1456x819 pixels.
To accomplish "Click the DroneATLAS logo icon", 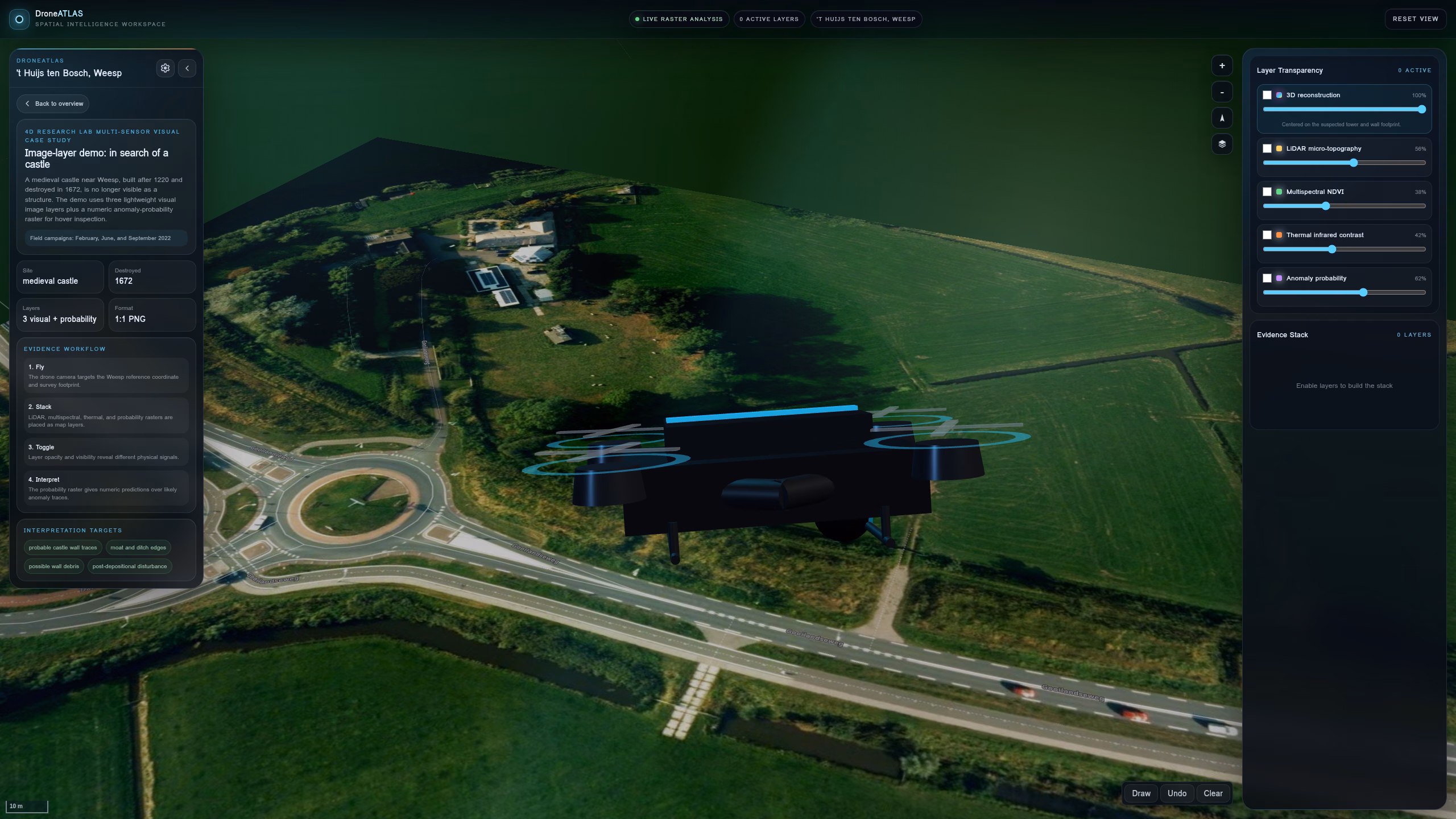I will pyautogui.click(x=19, y=19).
